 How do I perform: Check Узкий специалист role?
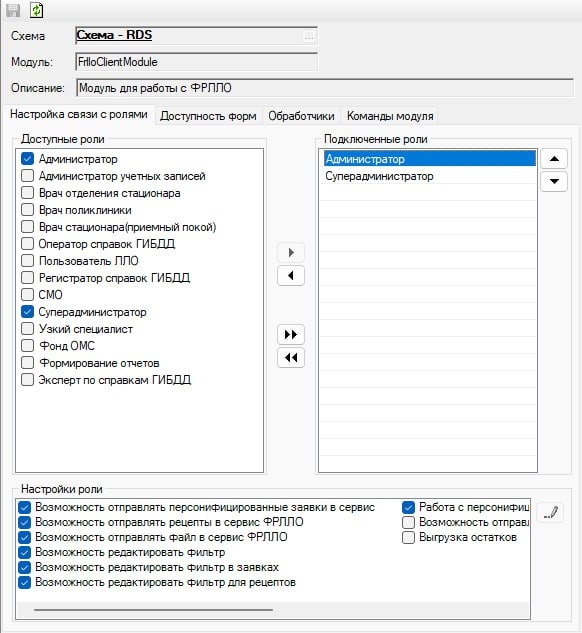click(x=27, y=329)
